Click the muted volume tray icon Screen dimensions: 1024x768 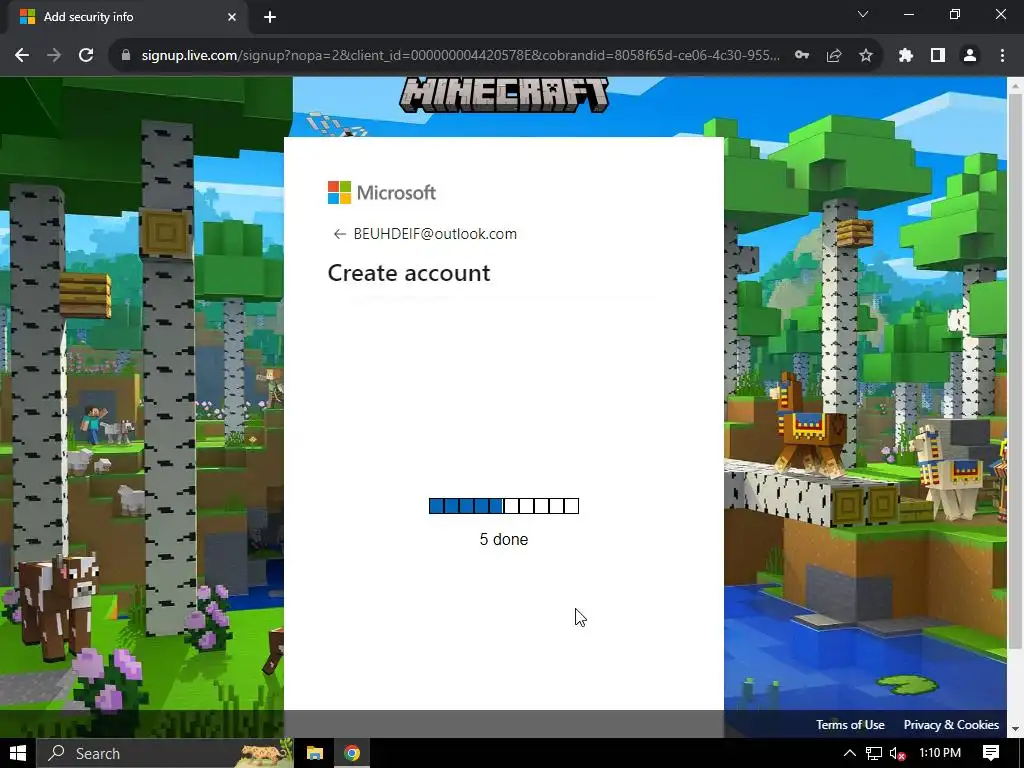coord(897,753)
